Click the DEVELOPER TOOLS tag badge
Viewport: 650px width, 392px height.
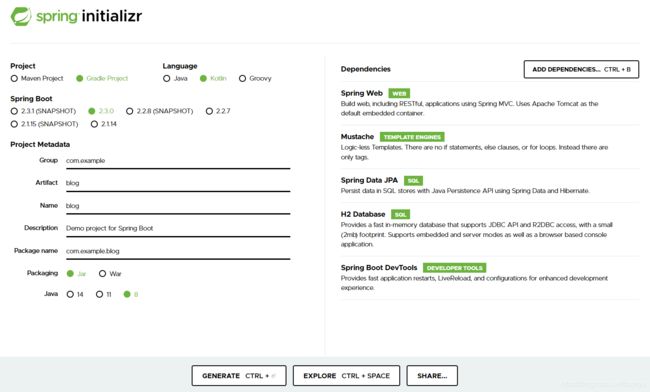point(454,268)
